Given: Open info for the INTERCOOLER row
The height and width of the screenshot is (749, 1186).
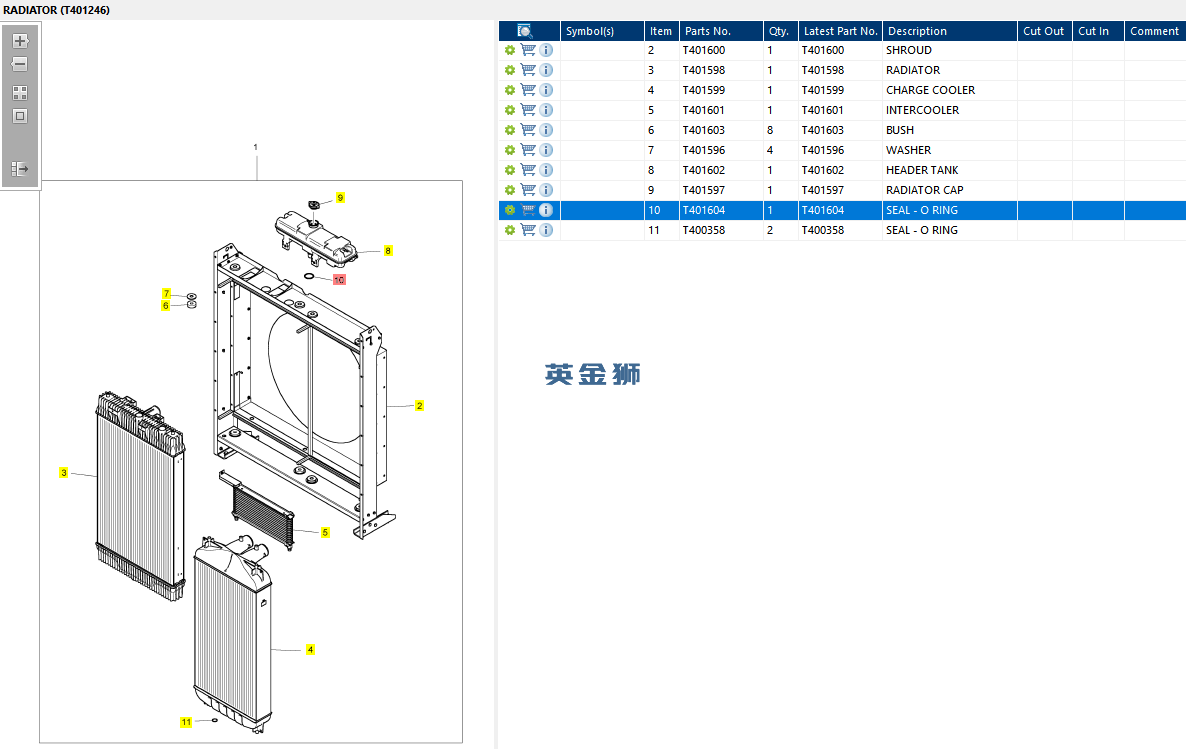Looking at the screenshot, I should click(x=546, y=110).
